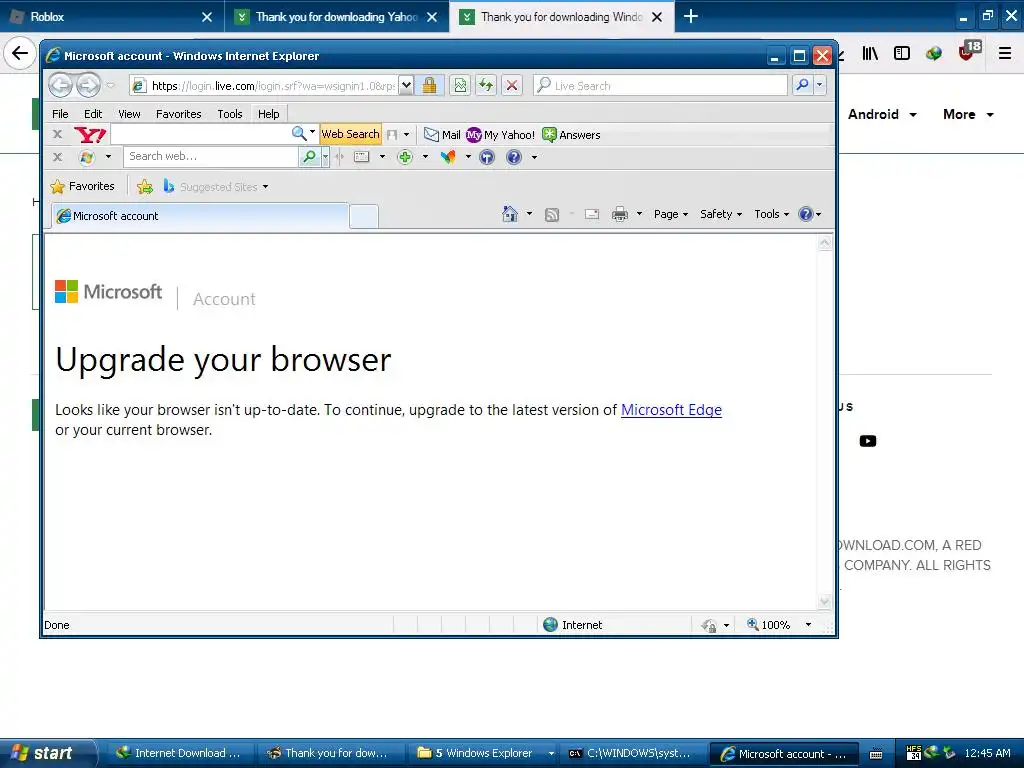Viewport: 1024px width, 768px height.
Task: Click the Live Search magnifier button
Action: click(802, 85)
